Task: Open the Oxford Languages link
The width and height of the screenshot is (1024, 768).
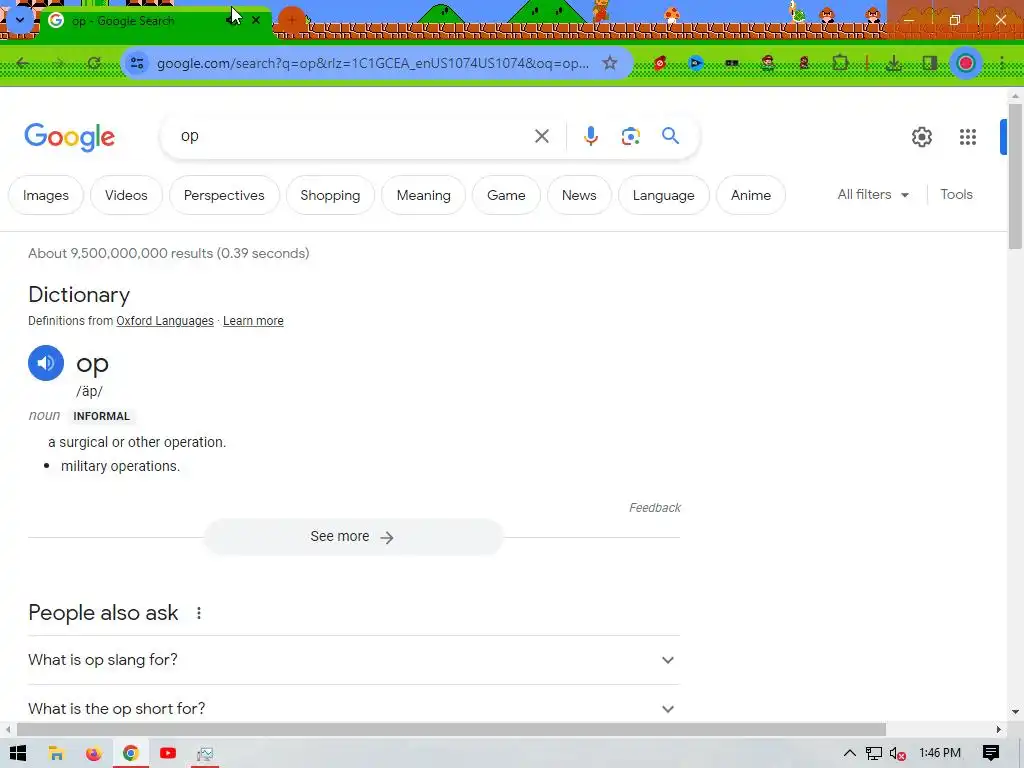Action: [x=165, y=321]
